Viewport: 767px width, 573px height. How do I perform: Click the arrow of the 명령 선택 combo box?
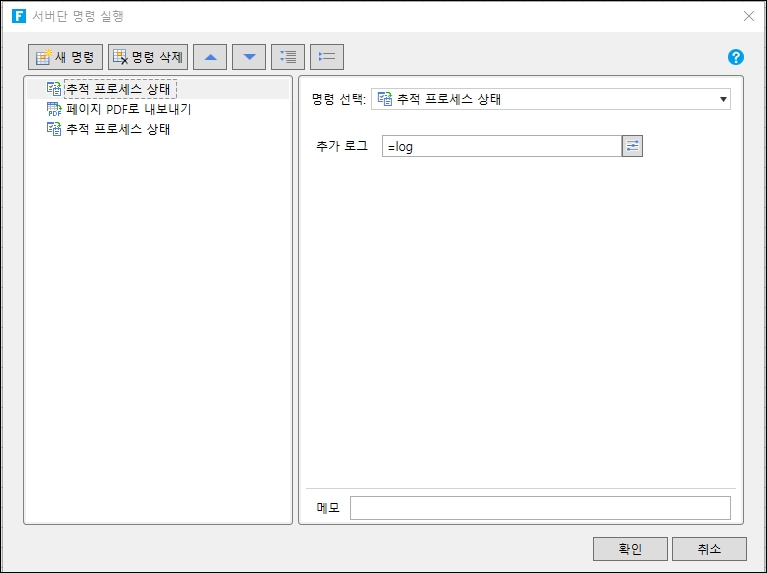click(x=722, y=99)
